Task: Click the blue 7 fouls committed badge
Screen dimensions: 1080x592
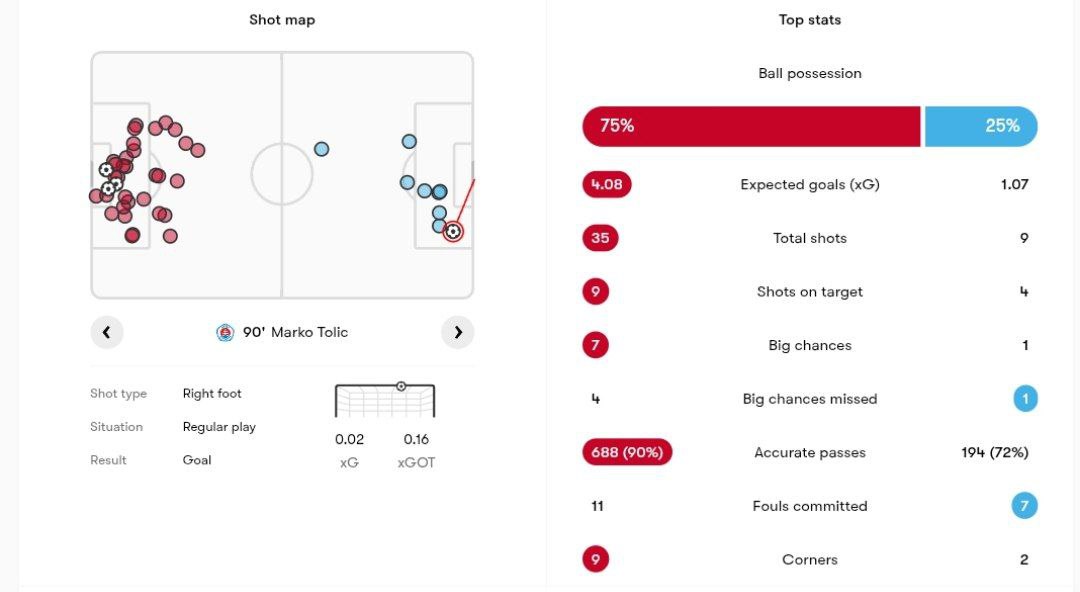Action: pyautogui.click(x=1024, y=506)
